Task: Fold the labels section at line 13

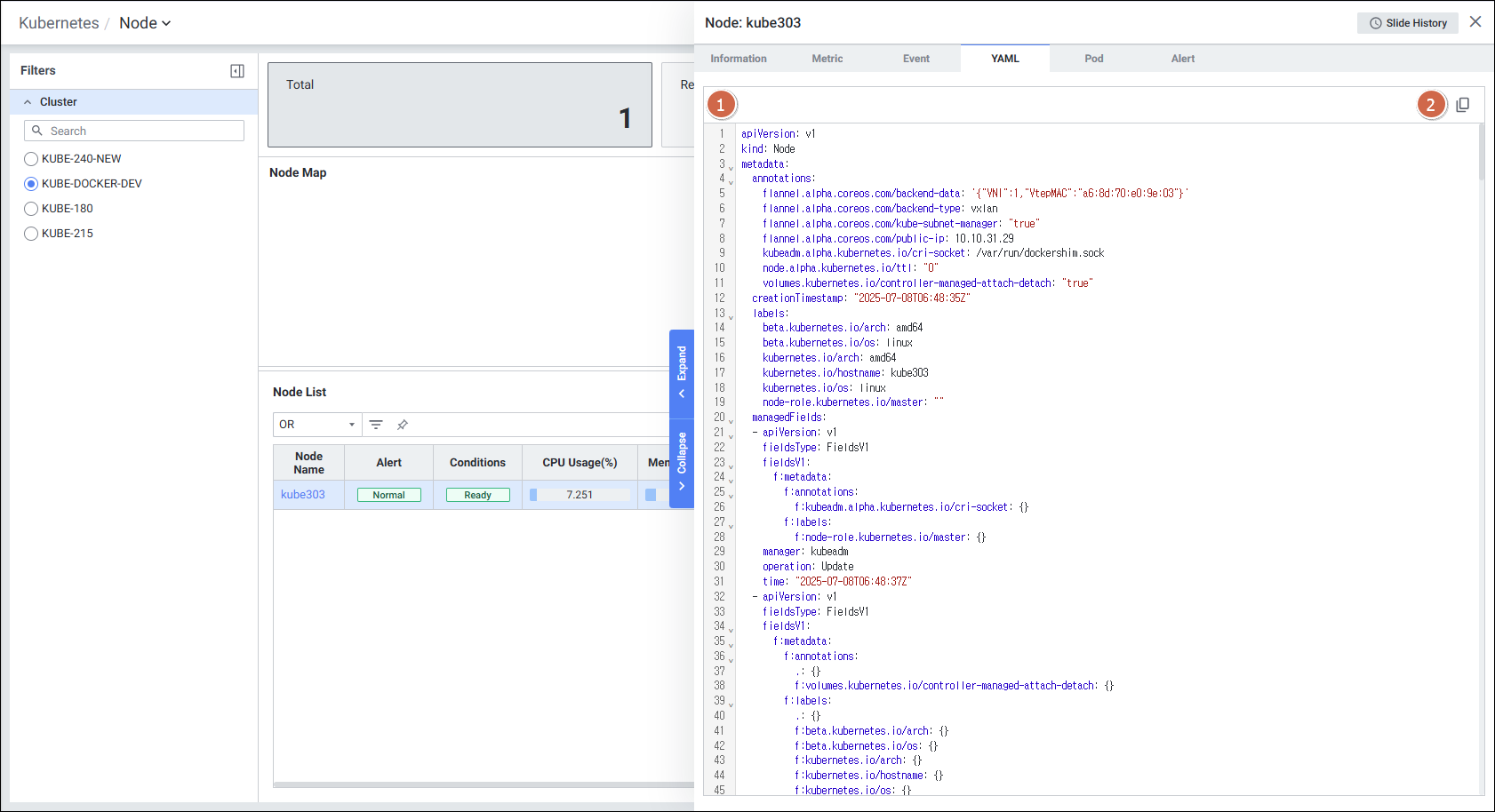Action: tap(732, 316)
